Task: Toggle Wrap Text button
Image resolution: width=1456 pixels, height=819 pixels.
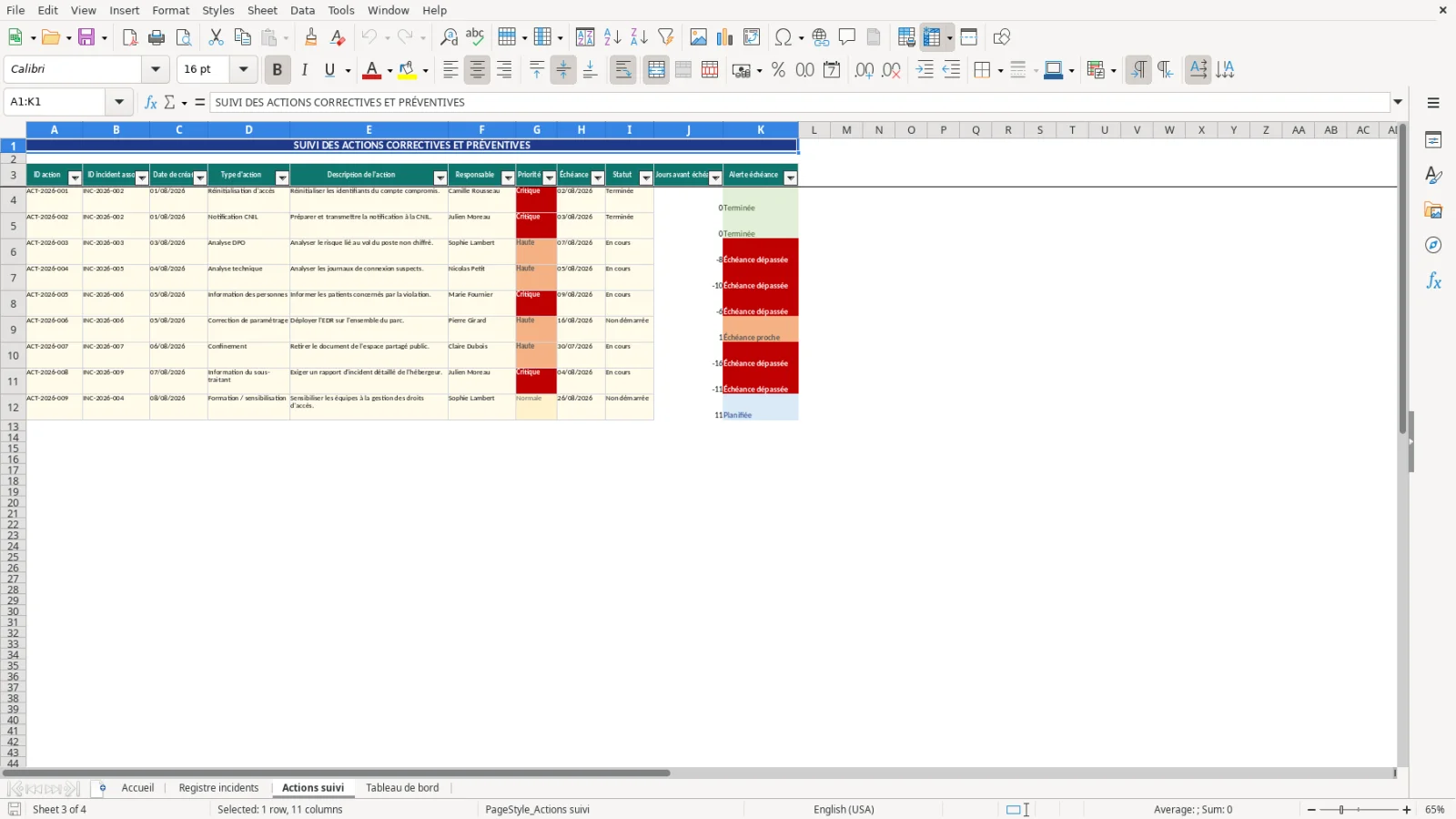Action: (623, 70)
